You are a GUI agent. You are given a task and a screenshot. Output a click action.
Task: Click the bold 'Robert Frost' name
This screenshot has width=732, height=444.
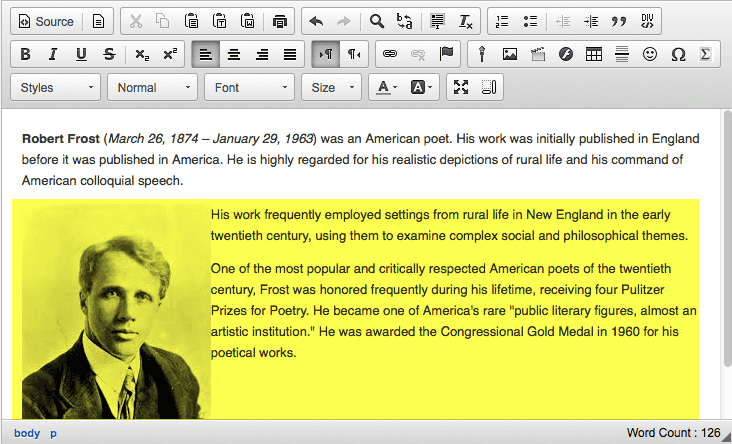[61, 139]
